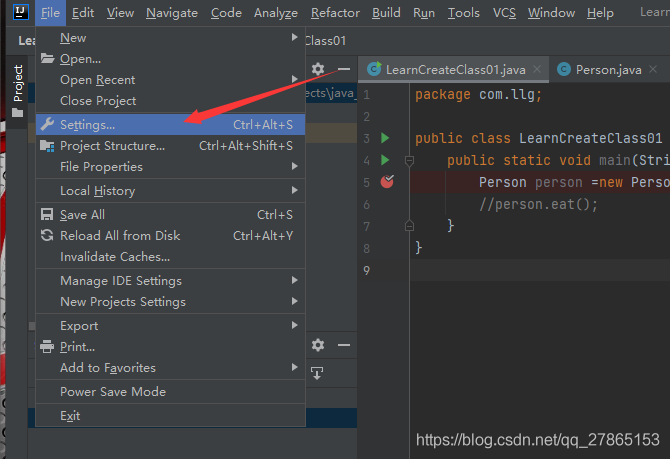Click the run gutter arrow beside the main method

tap(385, 160)
